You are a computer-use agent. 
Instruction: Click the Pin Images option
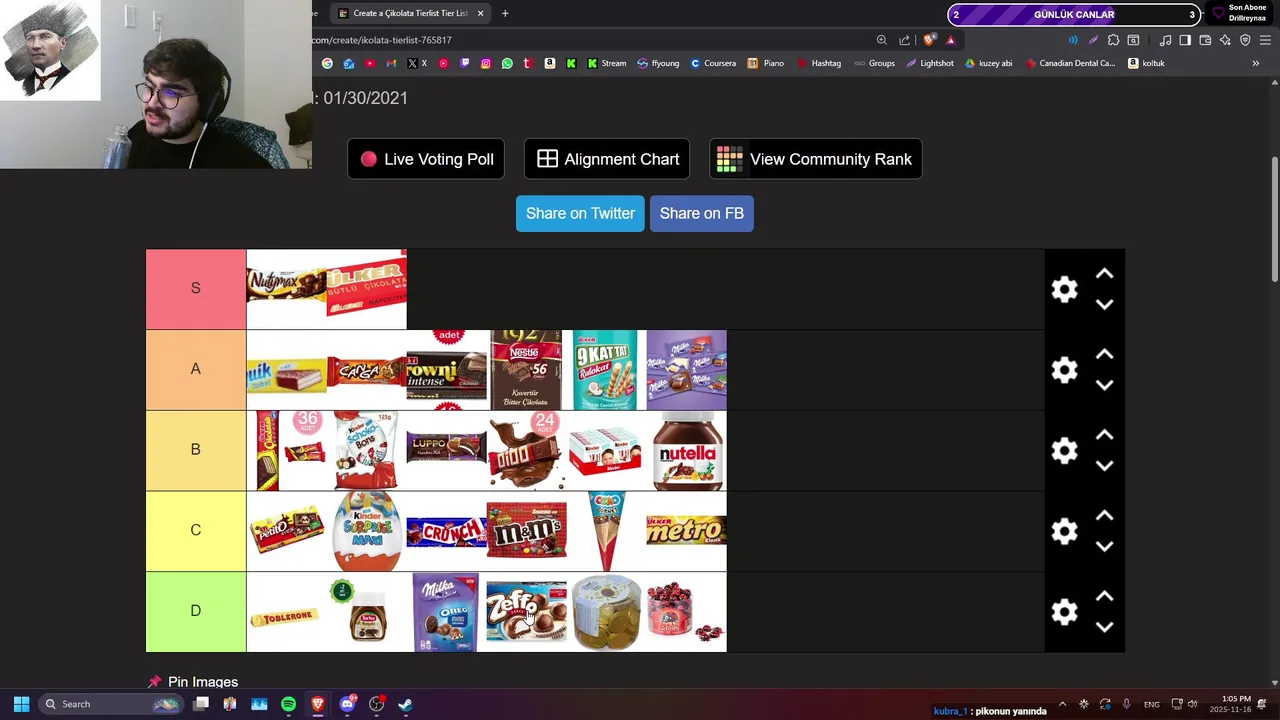[x=193, y=682]
